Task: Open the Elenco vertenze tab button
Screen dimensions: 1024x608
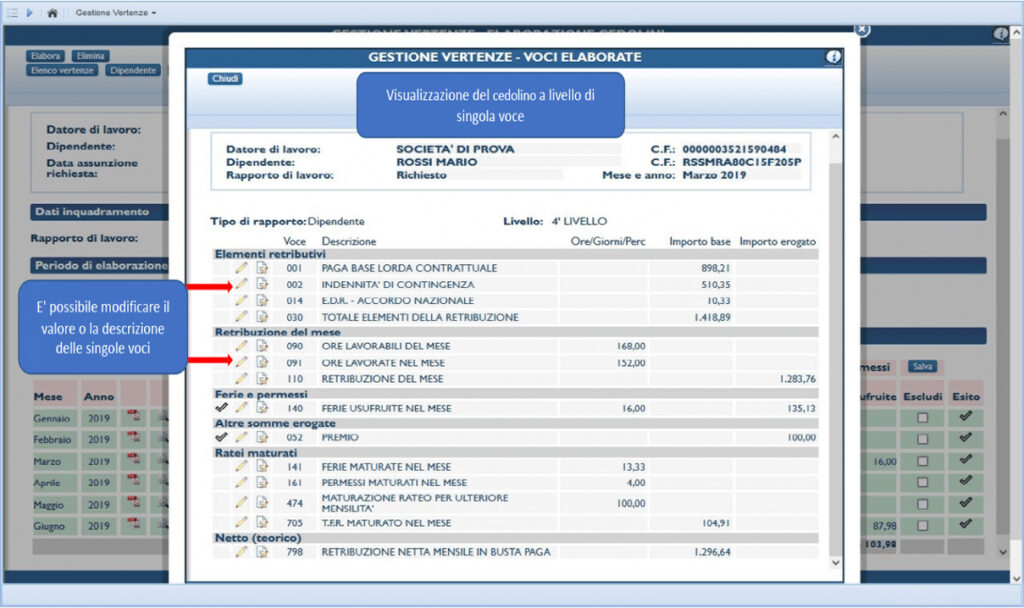Action: [62, 70]
